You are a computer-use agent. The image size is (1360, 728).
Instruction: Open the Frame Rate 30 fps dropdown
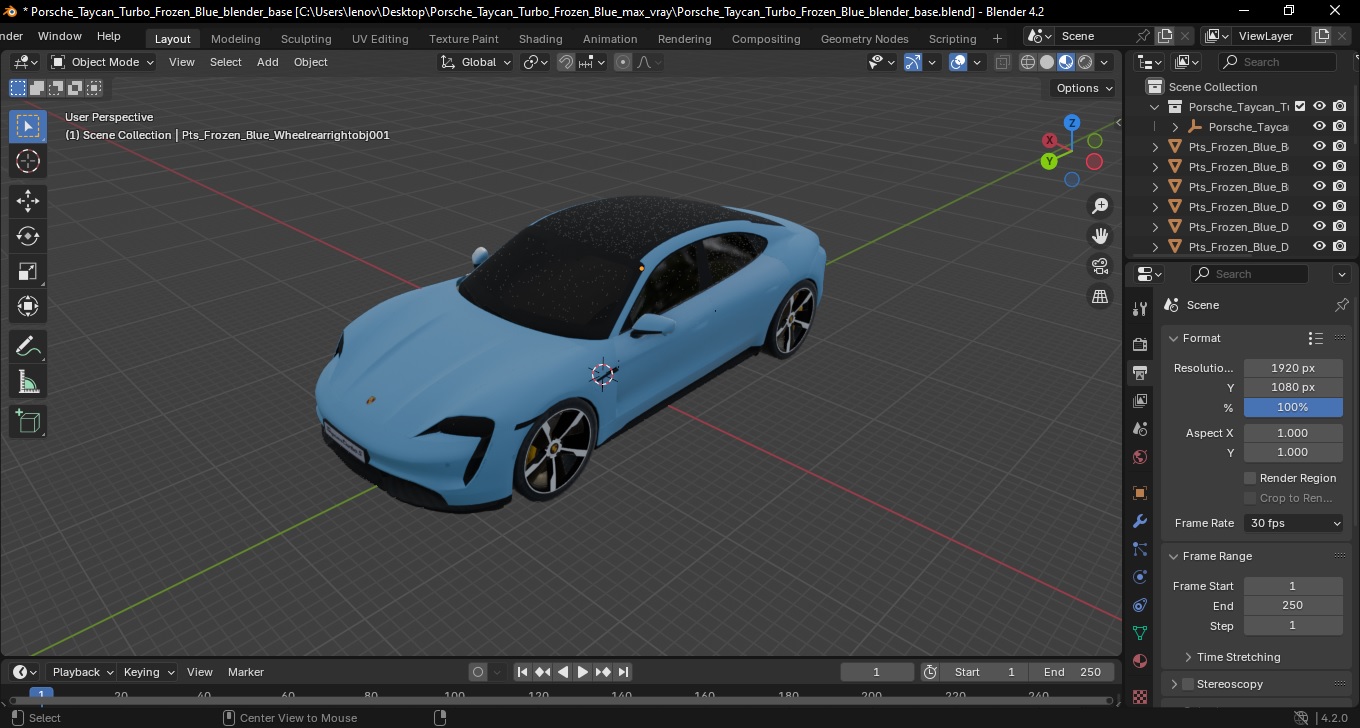point(1294,523)
